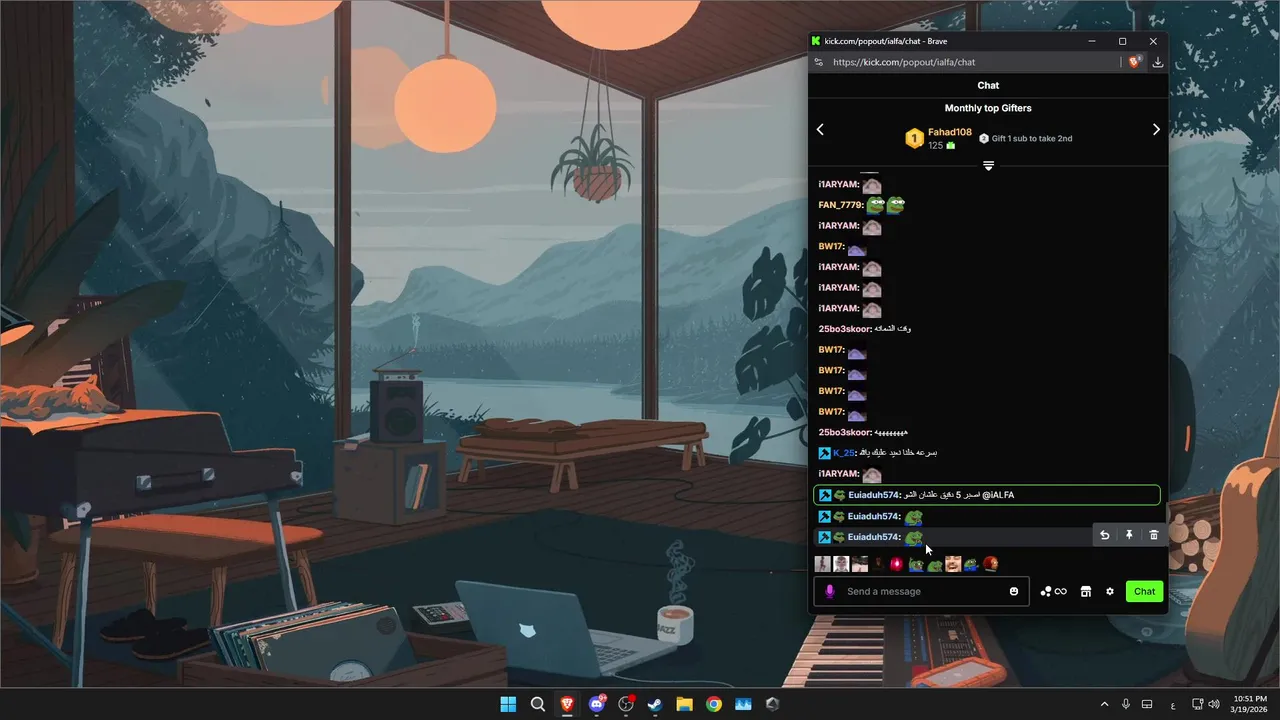The width and height of the screenshot is (1280, 720).
Task: Select the red gem emote in quick emotes
Action: tap(897, 564)
